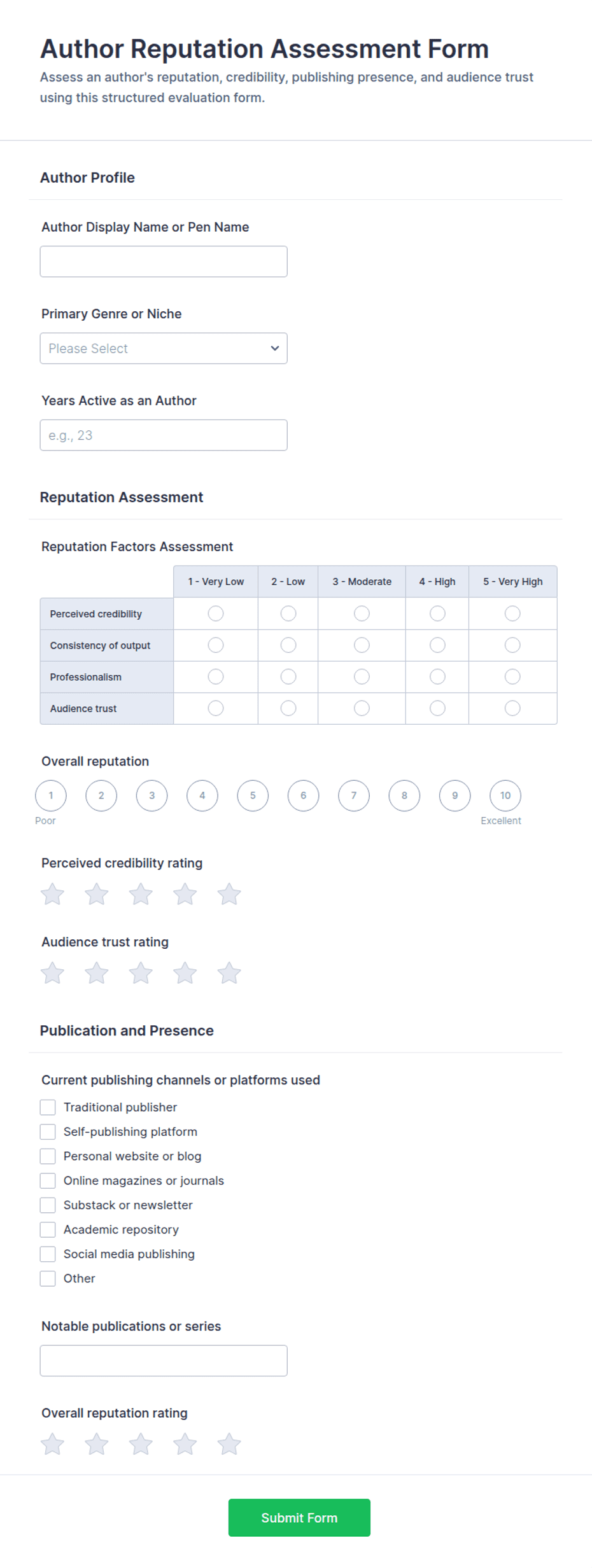Select 5 - Very High for Audience trust
Screen dimensions: 592x1568
tap(512, 708)
